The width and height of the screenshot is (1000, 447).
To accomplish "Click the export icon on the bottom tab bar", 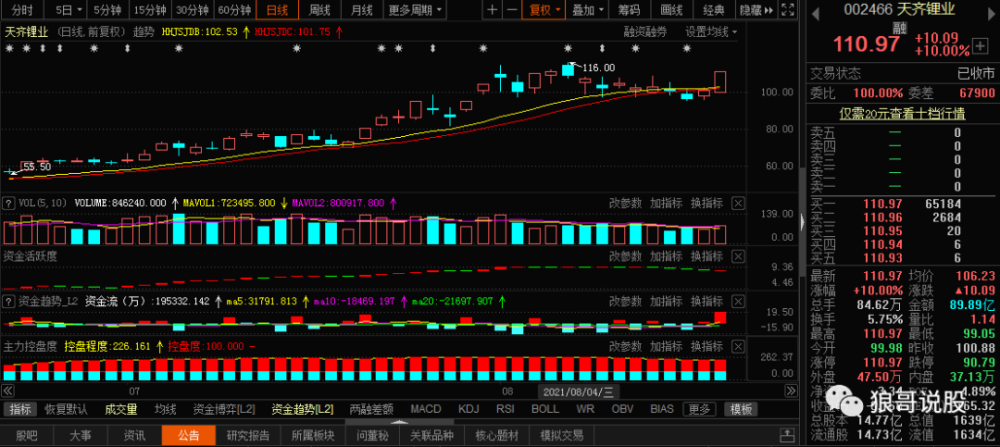I will [787, 436].
